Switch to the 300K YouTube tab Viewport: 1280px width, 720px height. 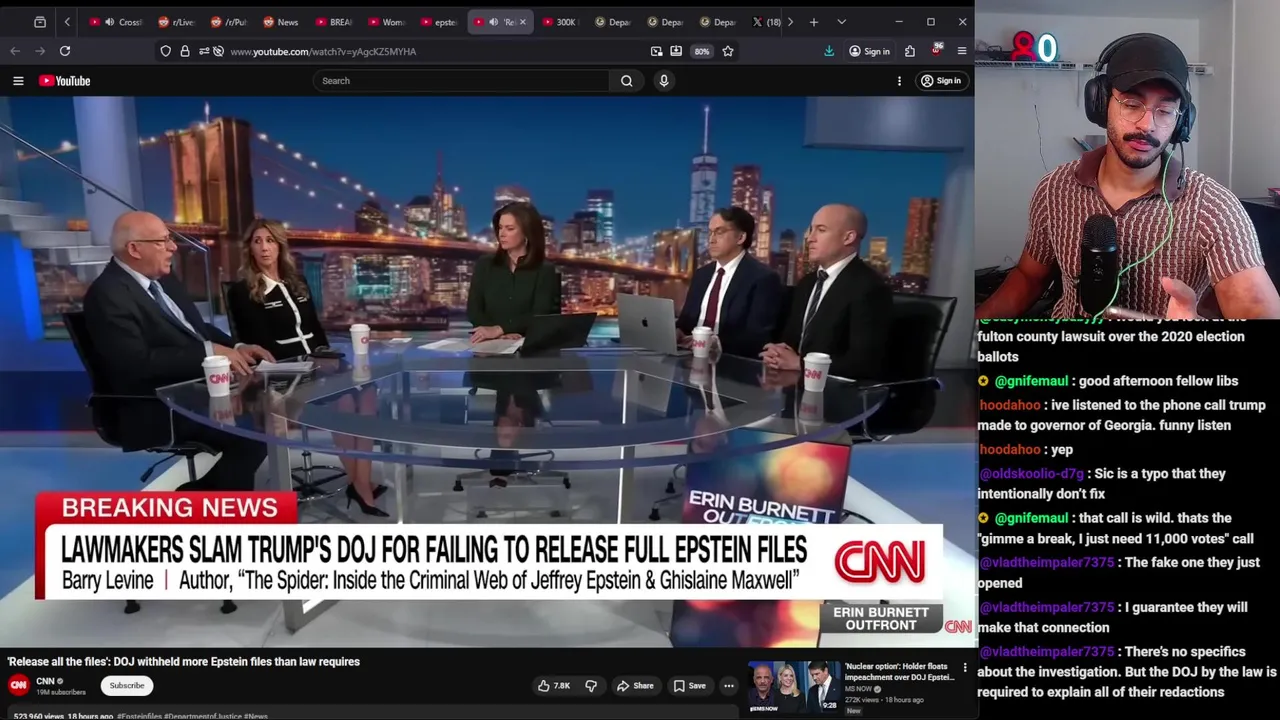(559, 22)
